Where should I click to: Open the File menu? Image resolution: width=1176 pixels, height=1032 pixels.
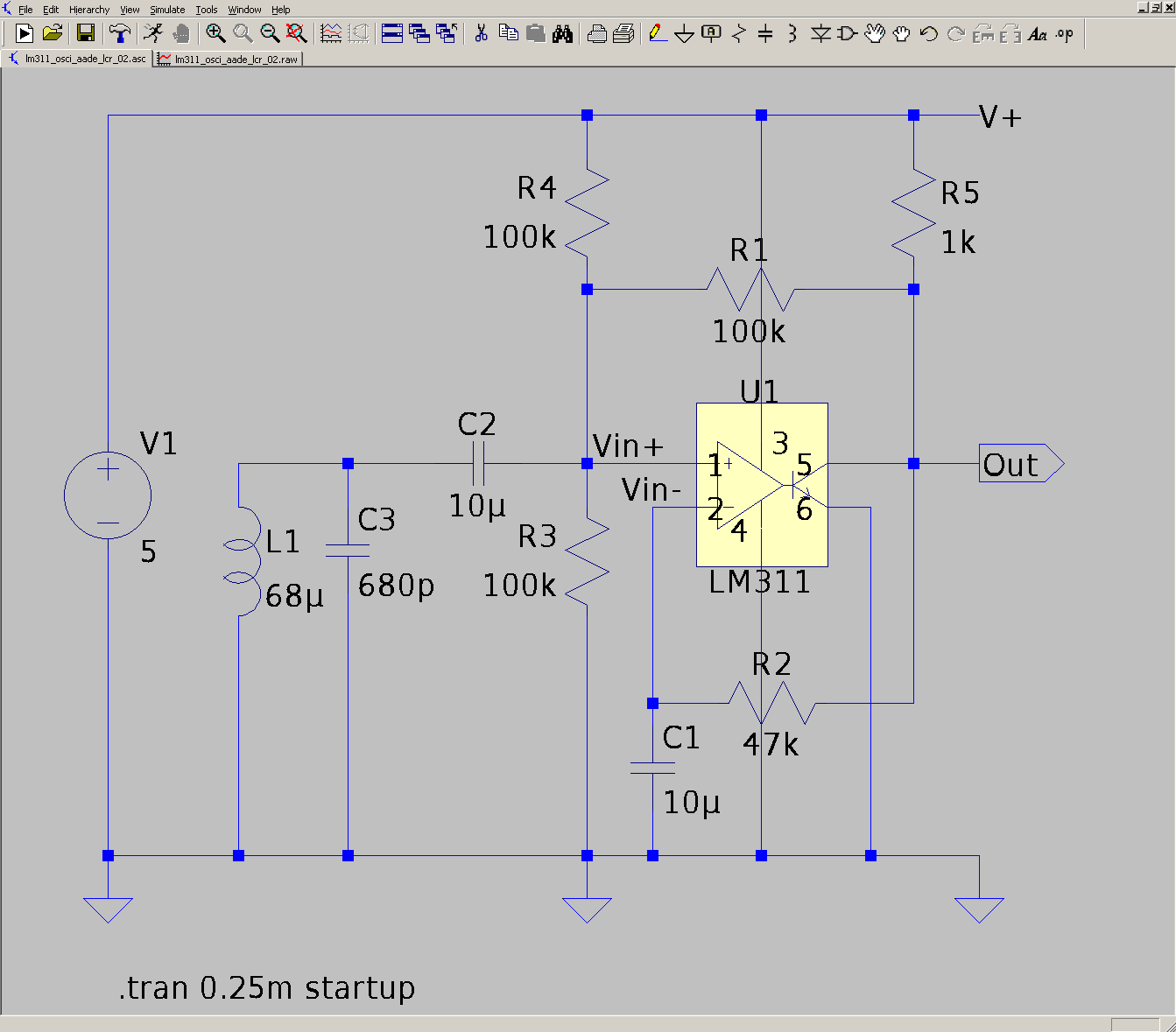(x=25, y=10)
